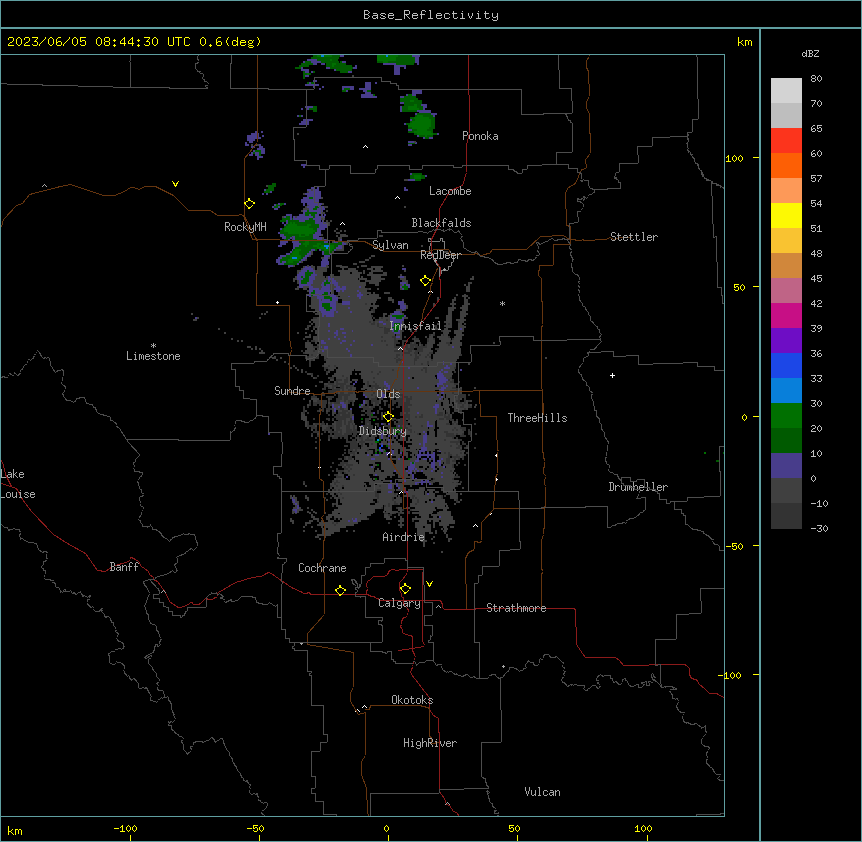Click the bright green 20-30 dBZ swatch
The image size is (862, 842).
pos(786,416)
